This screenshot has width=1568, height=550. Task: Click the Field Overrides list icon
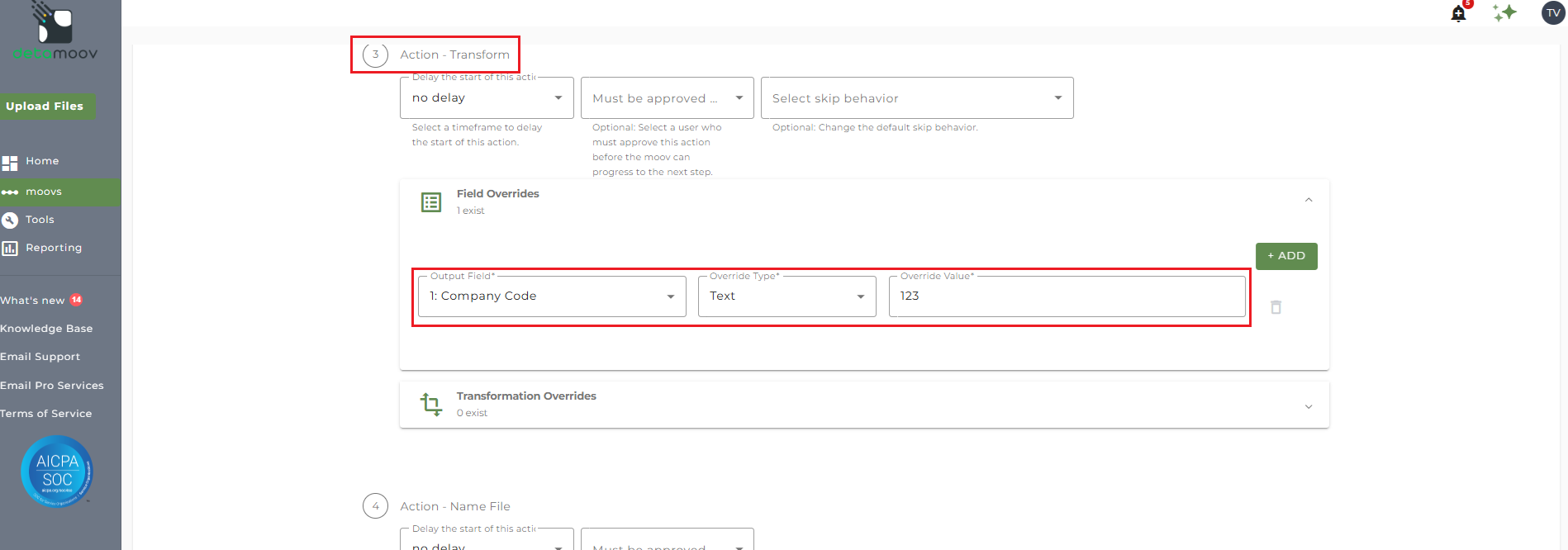431,202
